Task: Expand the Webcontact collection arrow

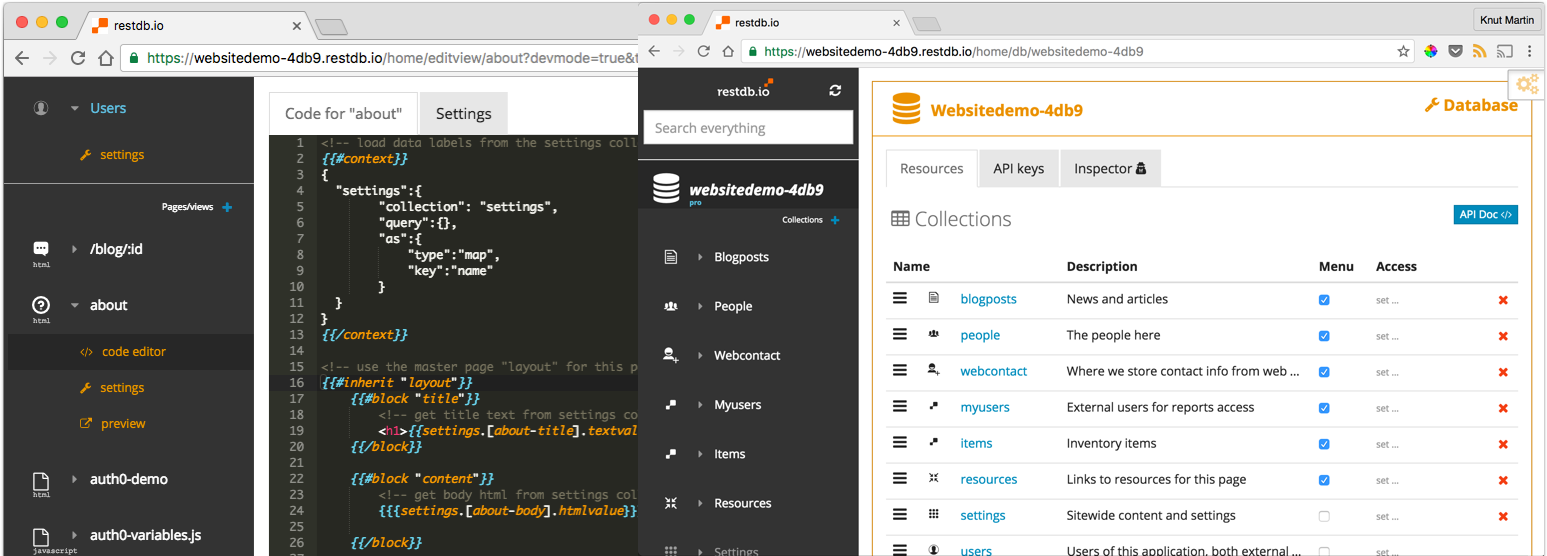Action: (699, 355)
